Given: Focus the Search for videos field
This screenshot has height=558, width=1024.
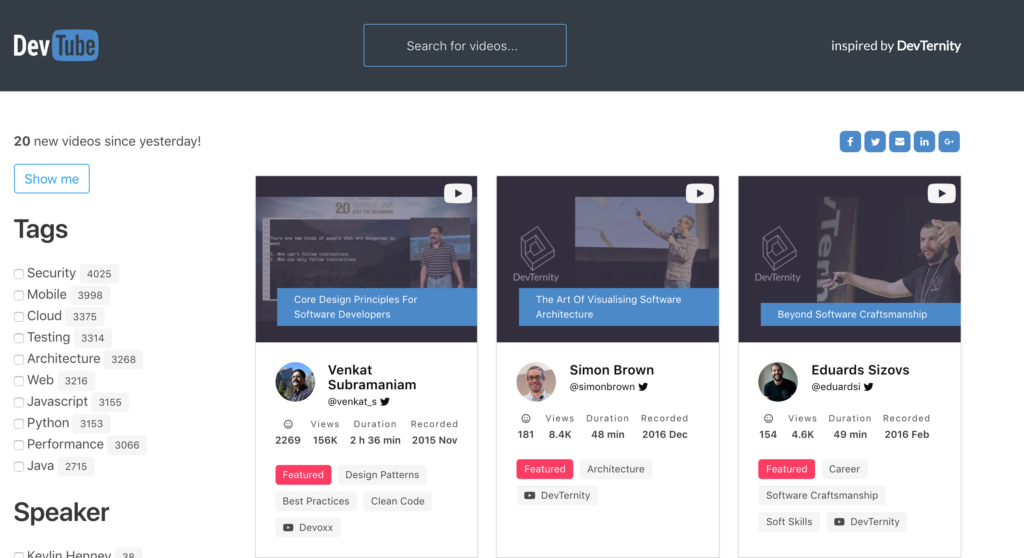Looking at the screenshot, I should click(x=465, y=45).
